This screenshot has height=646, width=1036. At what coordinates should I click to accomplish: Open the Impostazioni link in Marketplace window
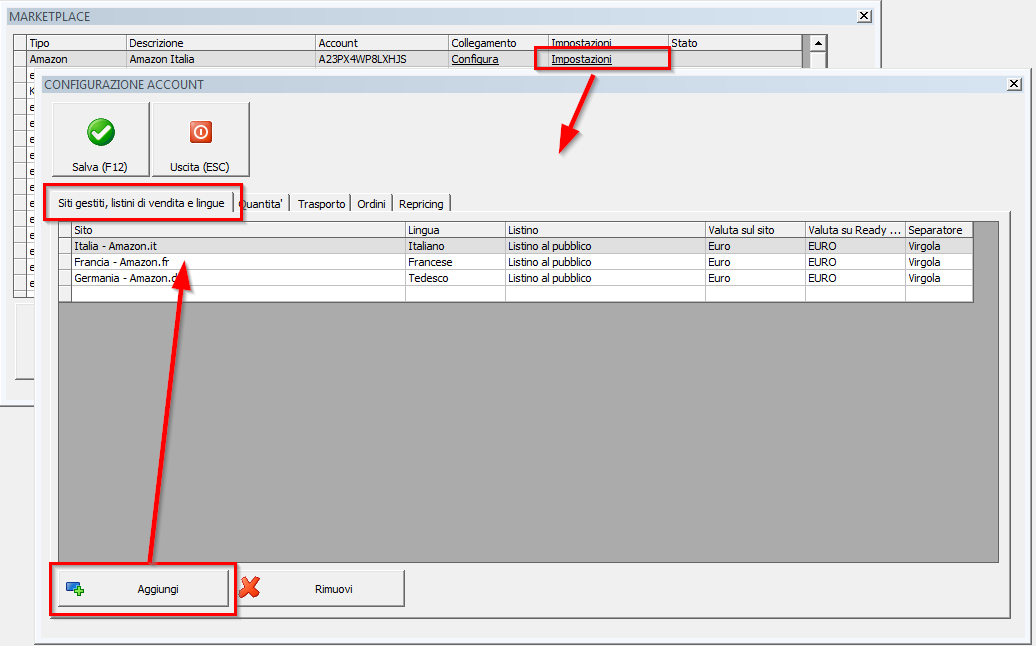tap(581, 59)
